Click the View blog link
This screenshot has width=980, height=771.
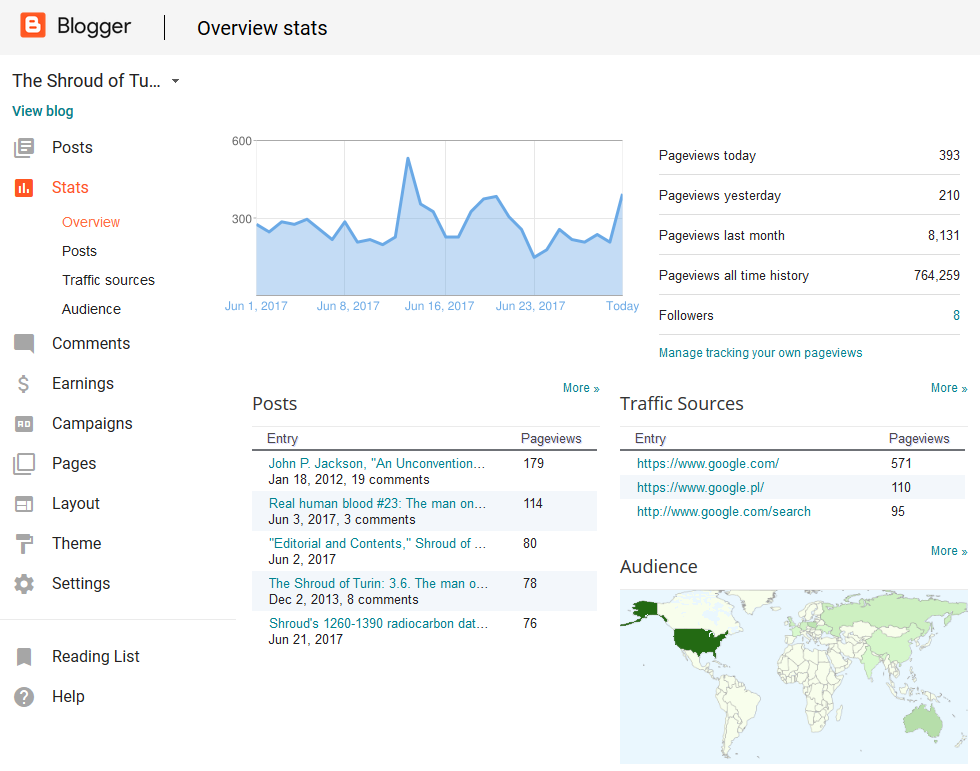pyautogui.click(x=43, y=111)
